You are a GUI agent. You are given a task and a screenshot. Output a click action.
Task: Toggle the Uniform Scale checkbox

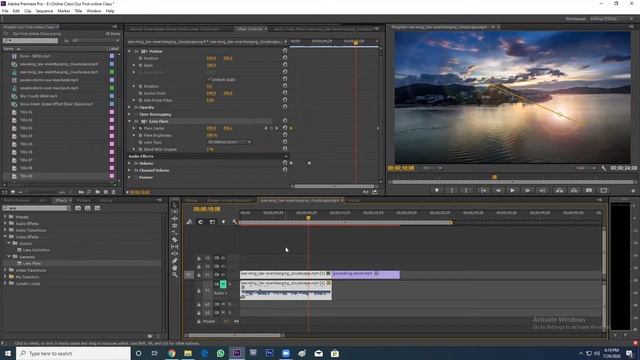209,80
